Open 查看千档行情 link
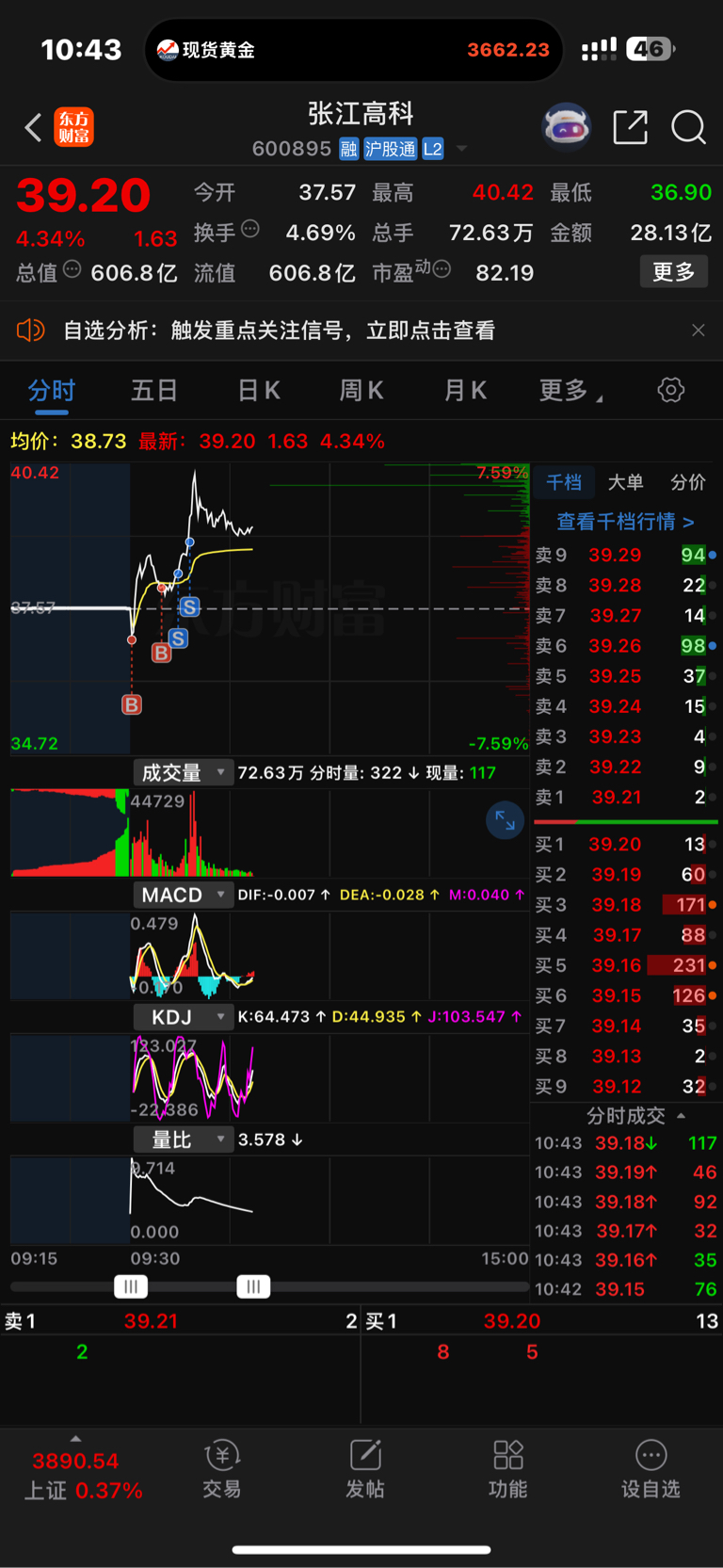Screen dimensions: 723x1568 625,522
